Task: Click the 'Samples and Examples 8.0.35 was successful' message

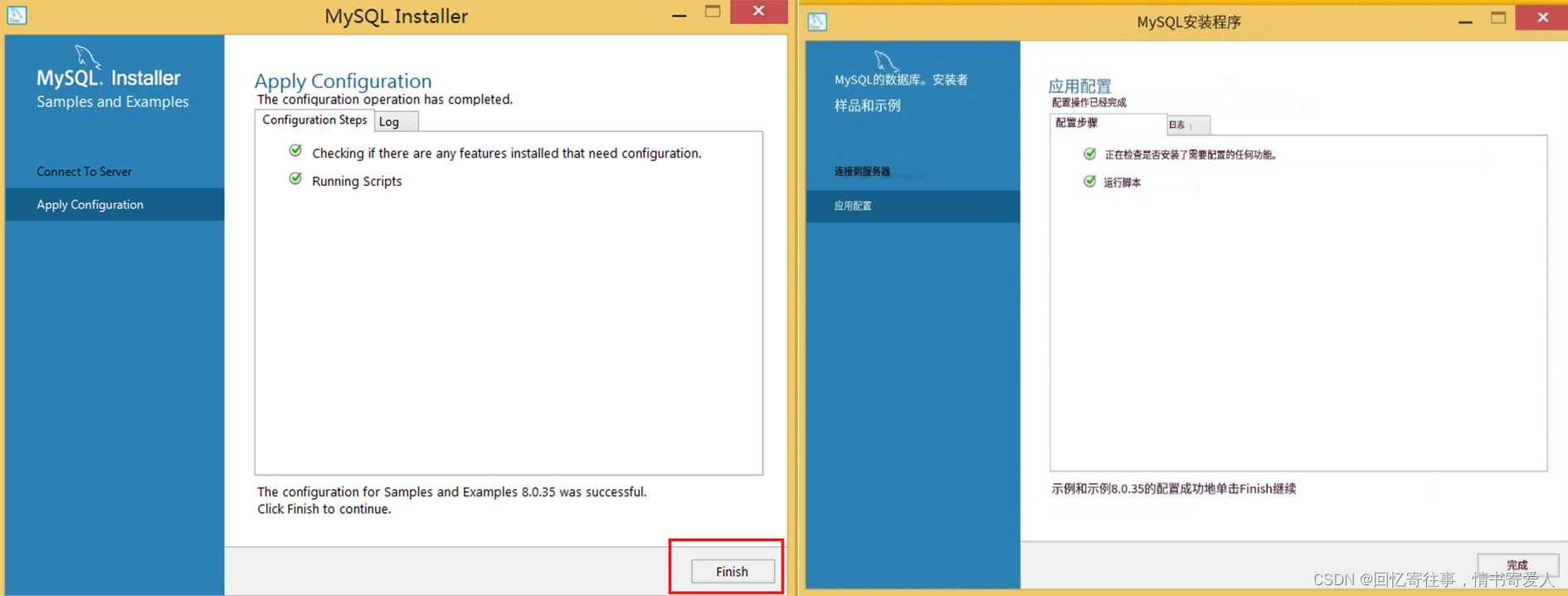Action: click(x=451, y=491)
